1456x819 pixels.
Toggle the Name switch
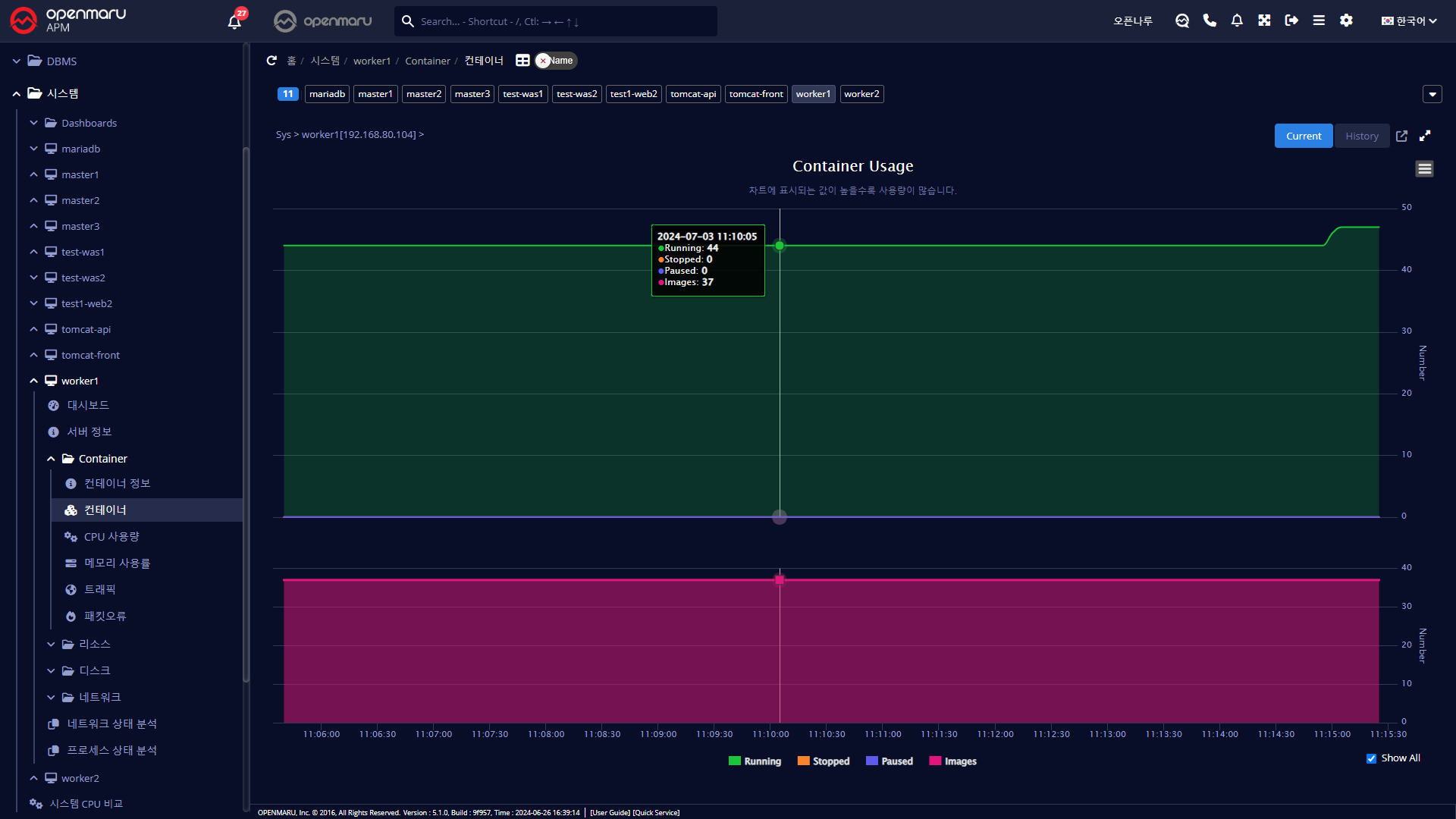[556, 61]
